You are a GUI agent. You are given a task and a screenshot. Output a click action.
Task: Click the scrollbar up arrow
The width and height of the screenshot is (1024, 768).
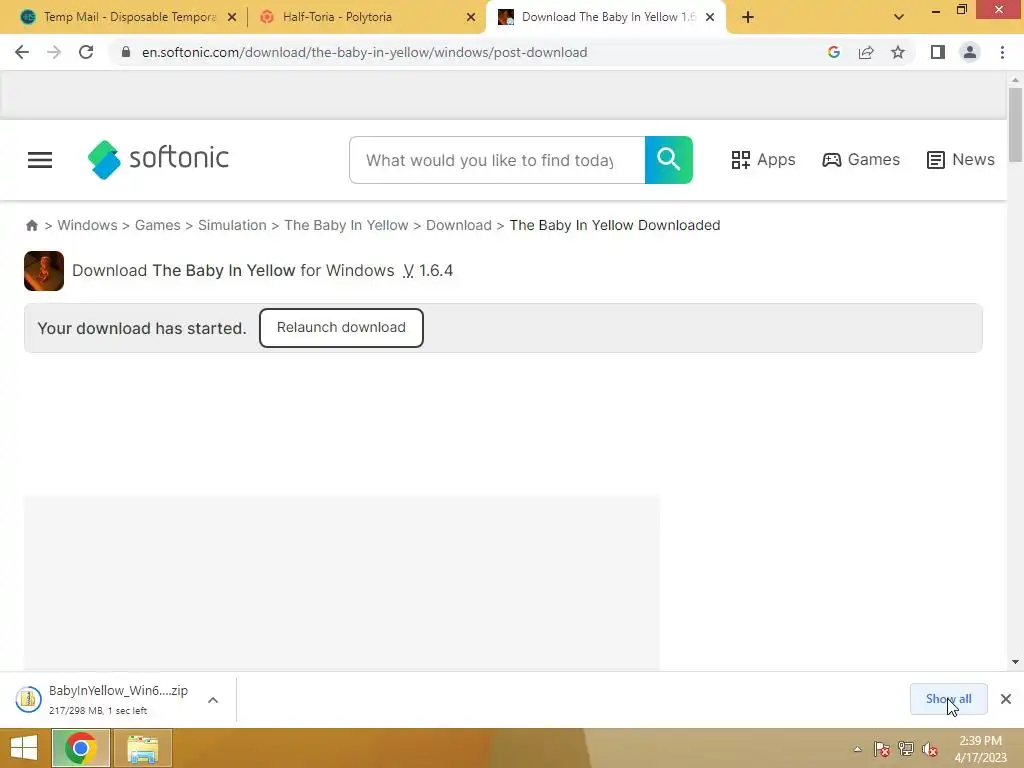pos(1015,80)
